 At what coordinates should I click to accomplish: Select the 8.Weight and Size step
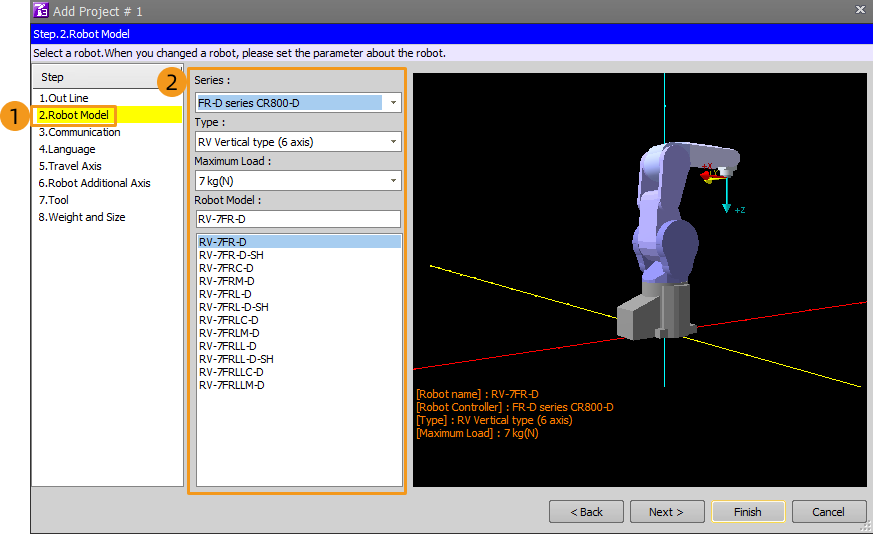click(82, 217)
